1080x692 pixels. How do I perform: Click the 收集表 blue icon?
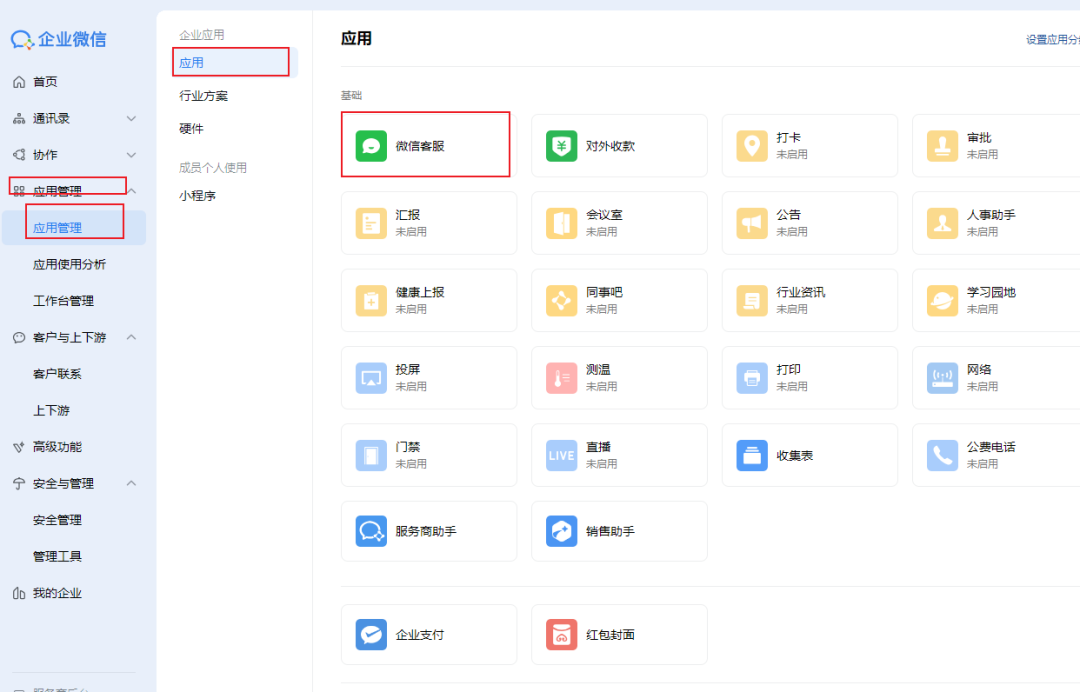(752, 456)
